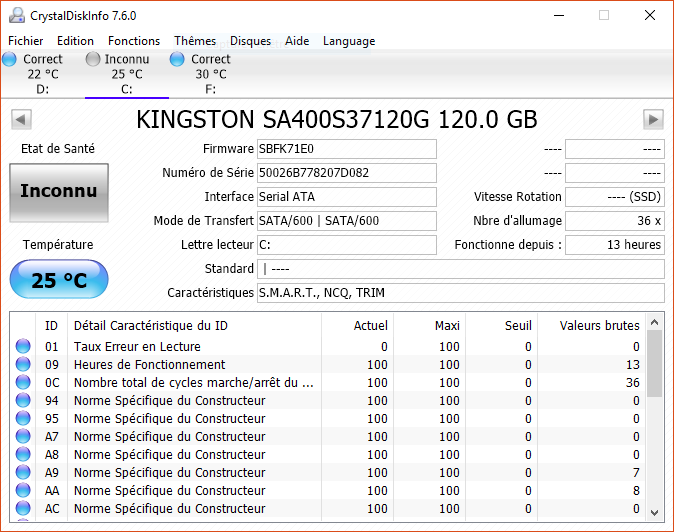Open the Thèmes menu

195,41
